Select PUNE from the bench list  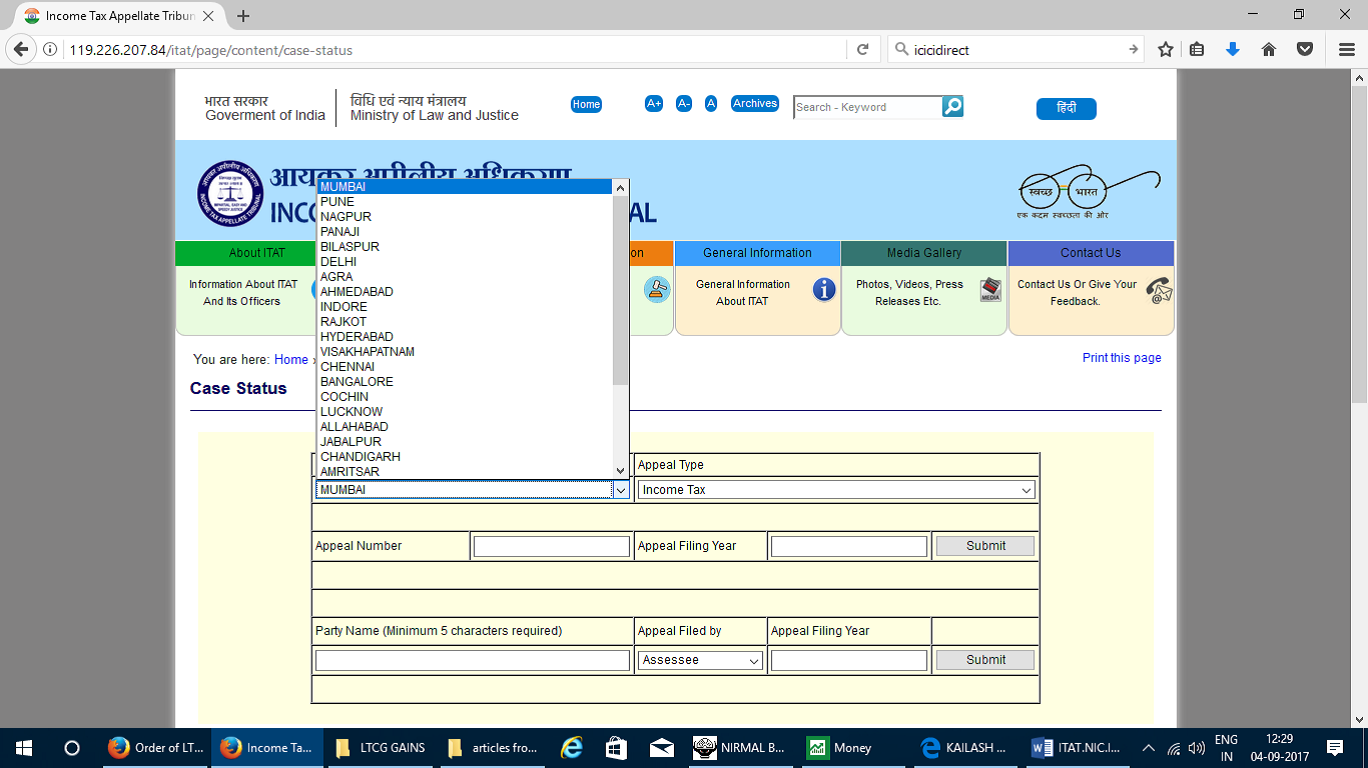337,202
